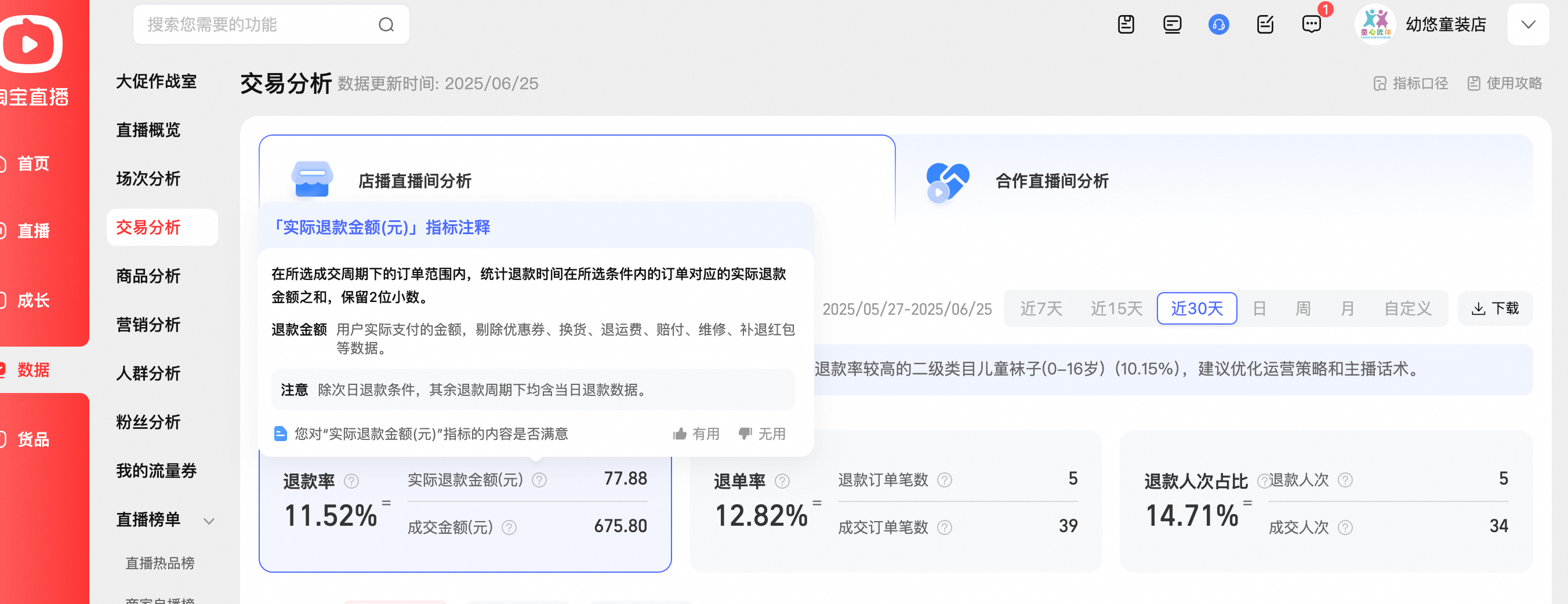This screenshot has width=1568, height=604.
Task: Open the clipboard notes icon in header
Action: pos(1126,24)
